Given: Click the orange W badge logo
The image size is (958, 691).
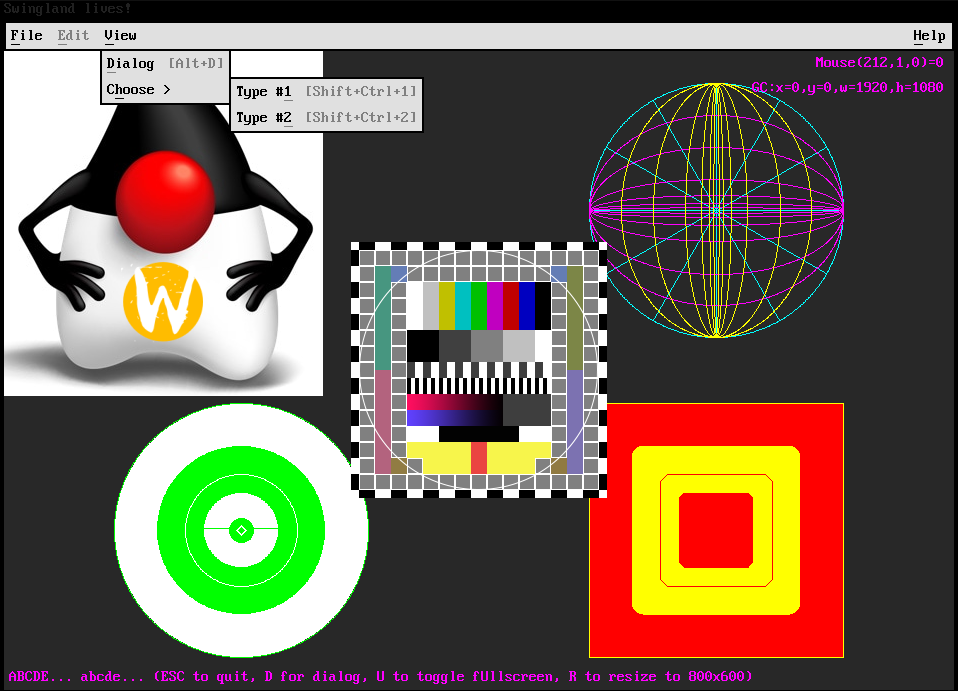Looking at the screenshot, I should point(163,301).
